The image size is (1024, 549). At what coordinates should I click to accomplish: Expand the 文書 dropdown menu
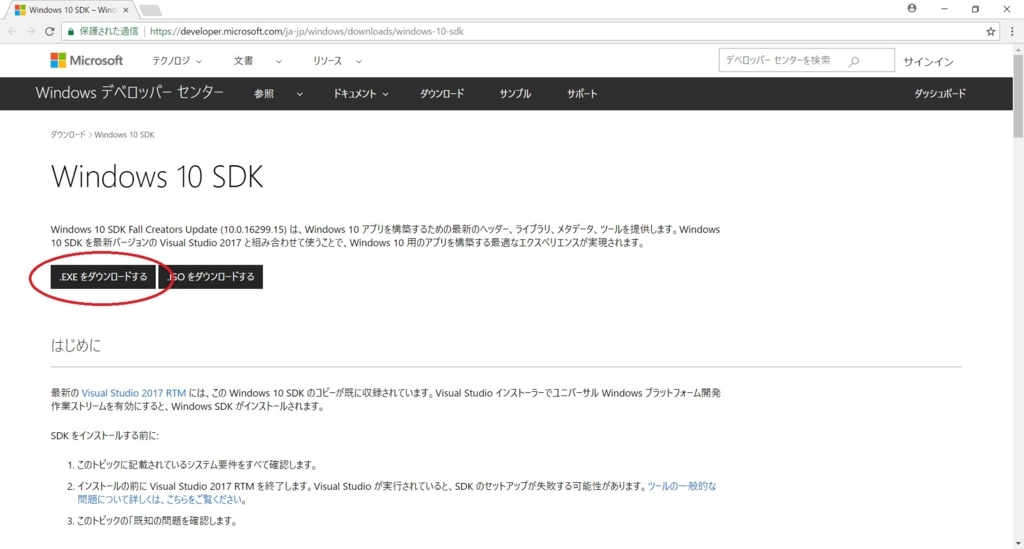(x=257, y=61)
